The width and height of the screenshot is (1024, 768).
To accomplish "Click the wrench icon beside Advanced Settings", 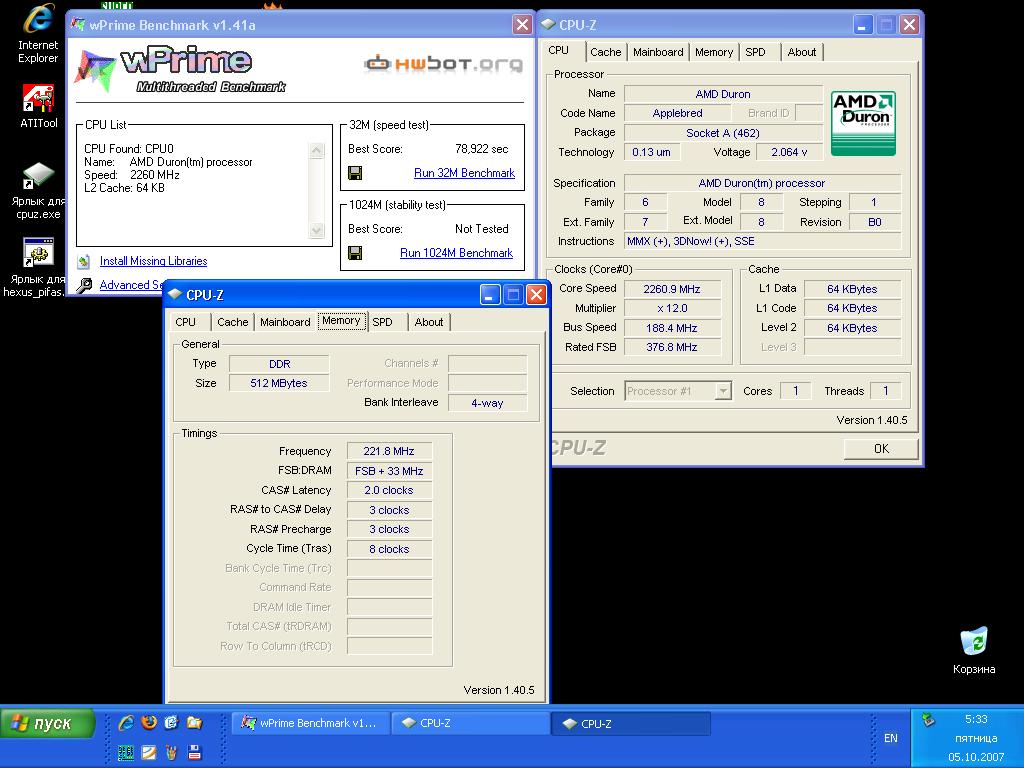I will [84, 285].
